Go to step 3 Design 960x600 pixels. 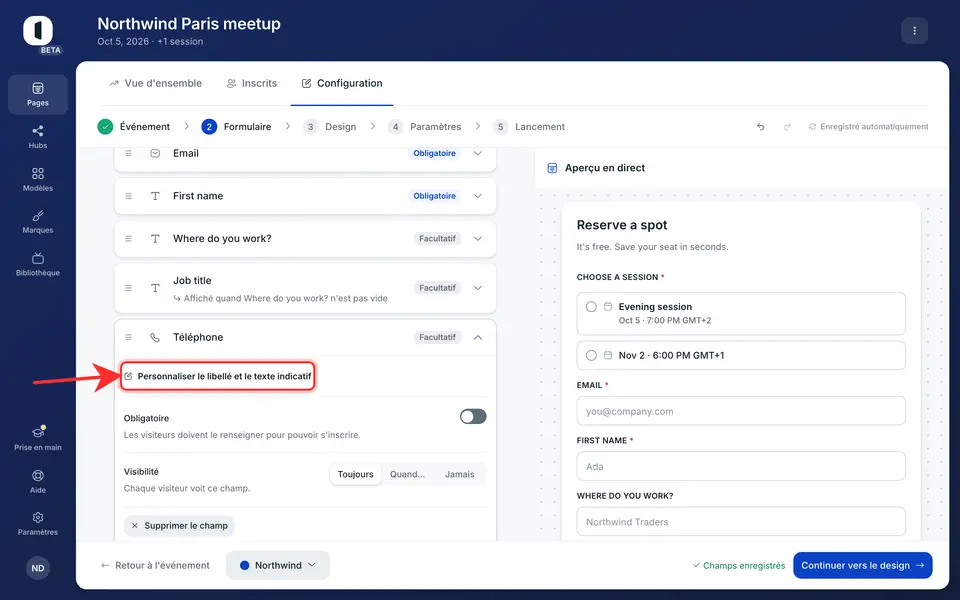pyautogui.click(x=330, y=127)
